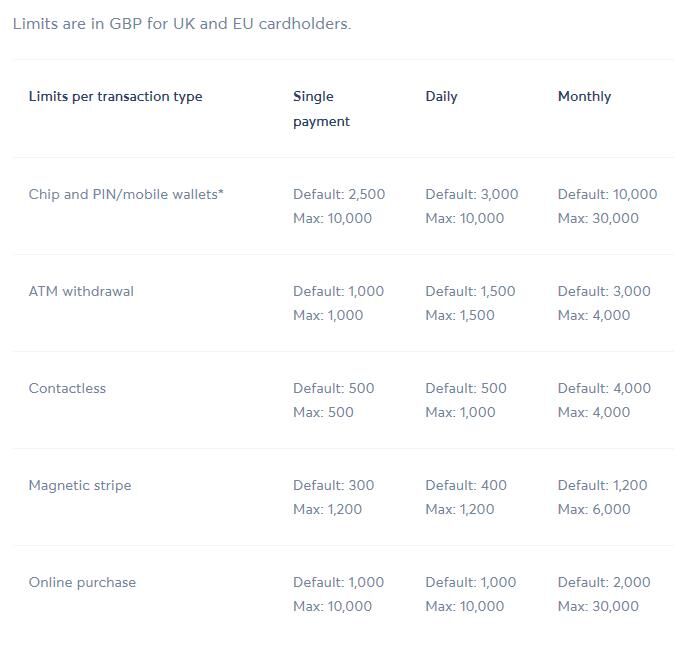Click the Contactless monthly 'Default: 4,000' value
The height and width of the screenshot is (645, 697).
pos(604,388)
